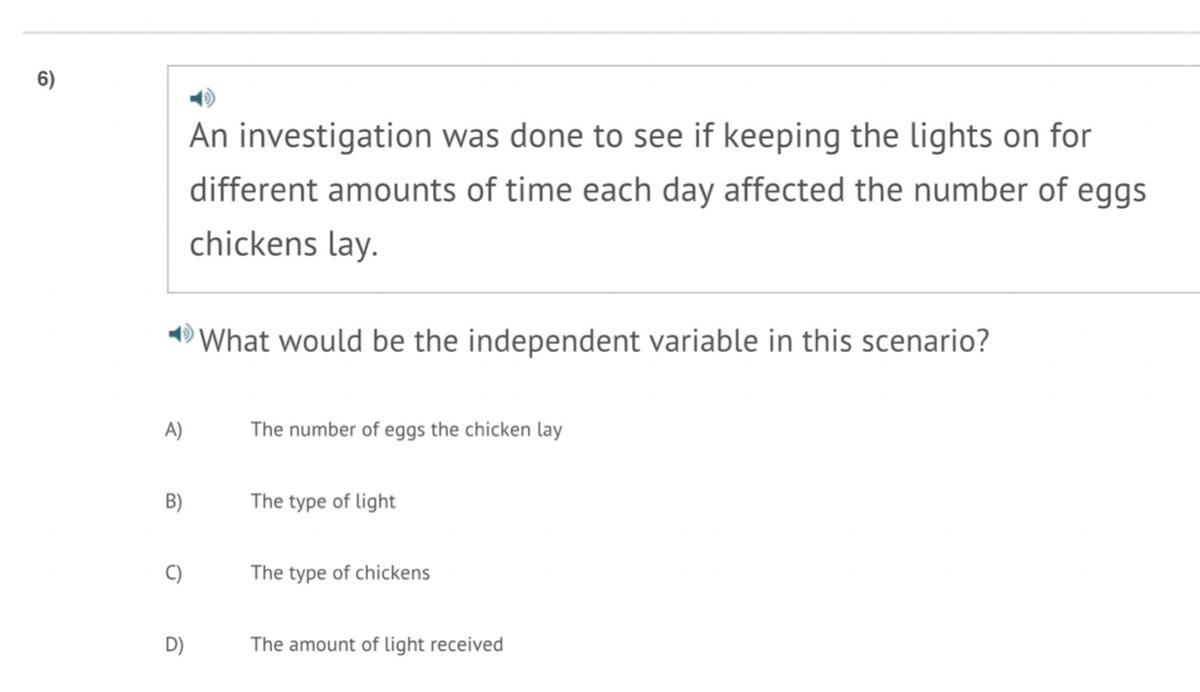
Task: Click the word "eggs" in the passage
Action: (1111, 190)
